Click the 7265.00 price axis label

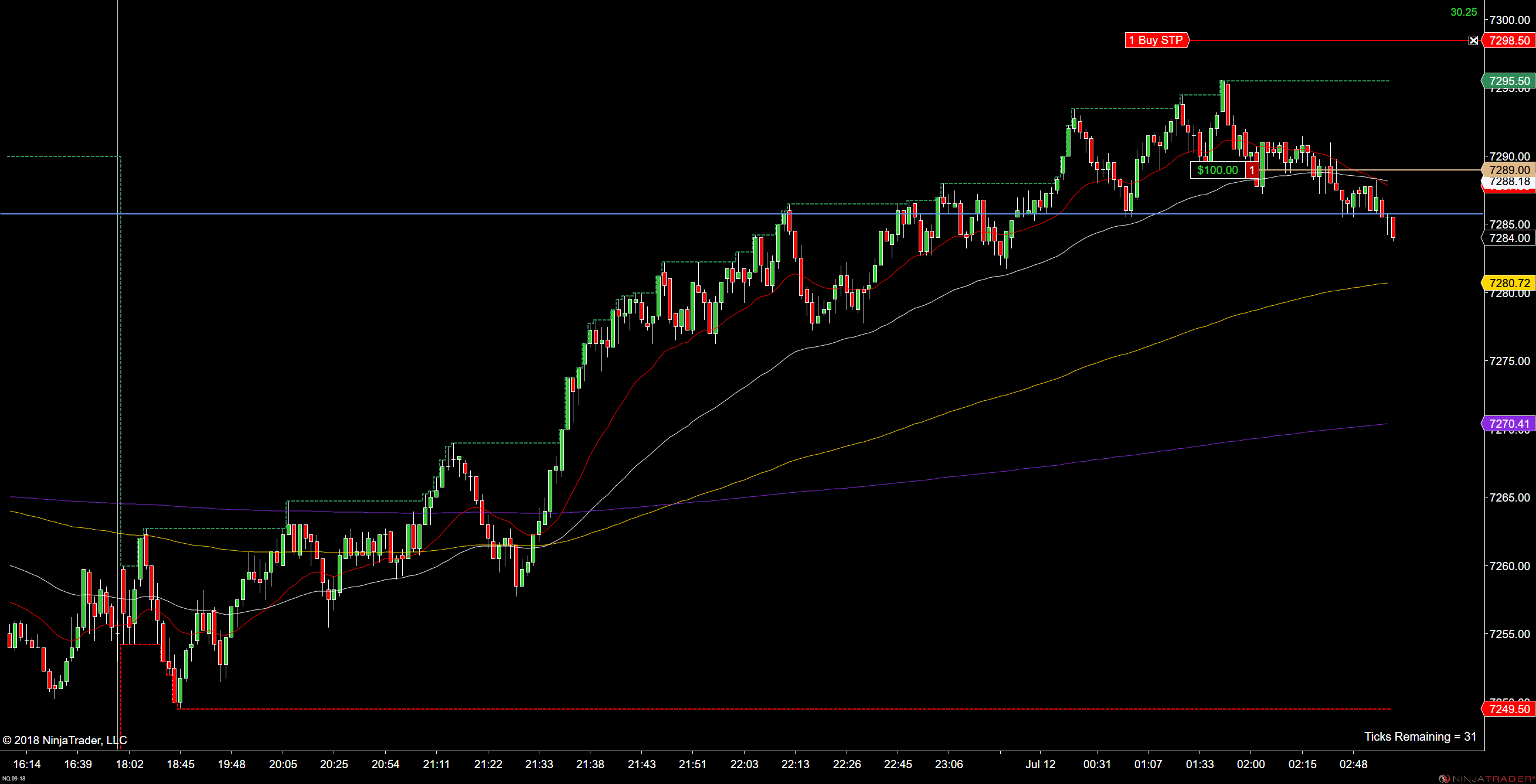point(1510,497)
